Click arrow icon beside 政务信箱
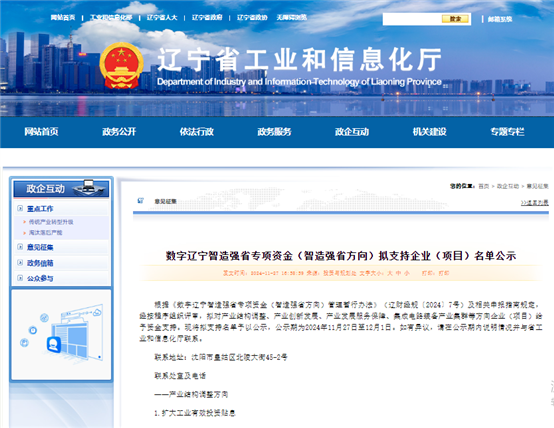The height and width of the screenshot is (428, 554). (20, 263)
